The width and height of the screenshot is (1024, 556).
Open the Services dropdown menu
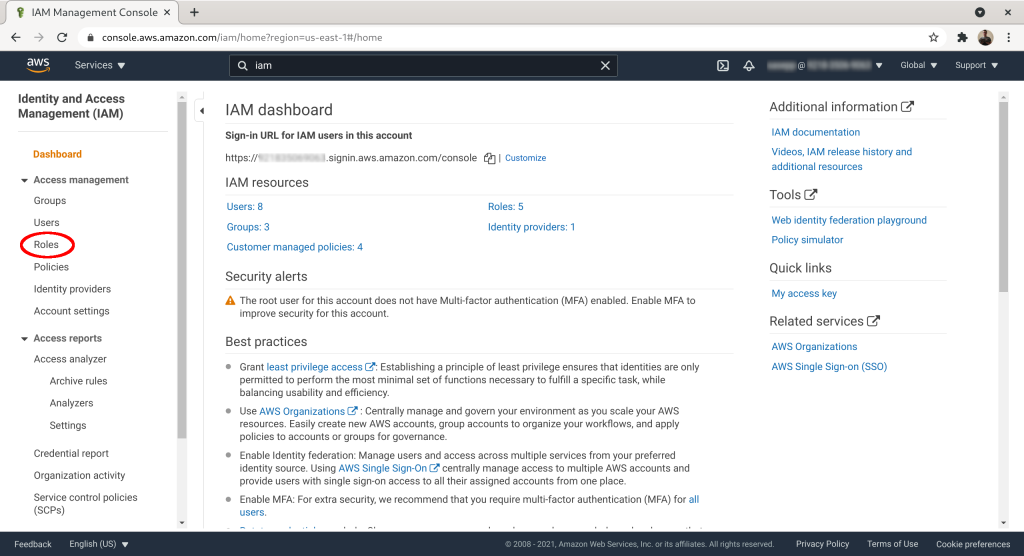pyautogui.click(x=100, y=65)
